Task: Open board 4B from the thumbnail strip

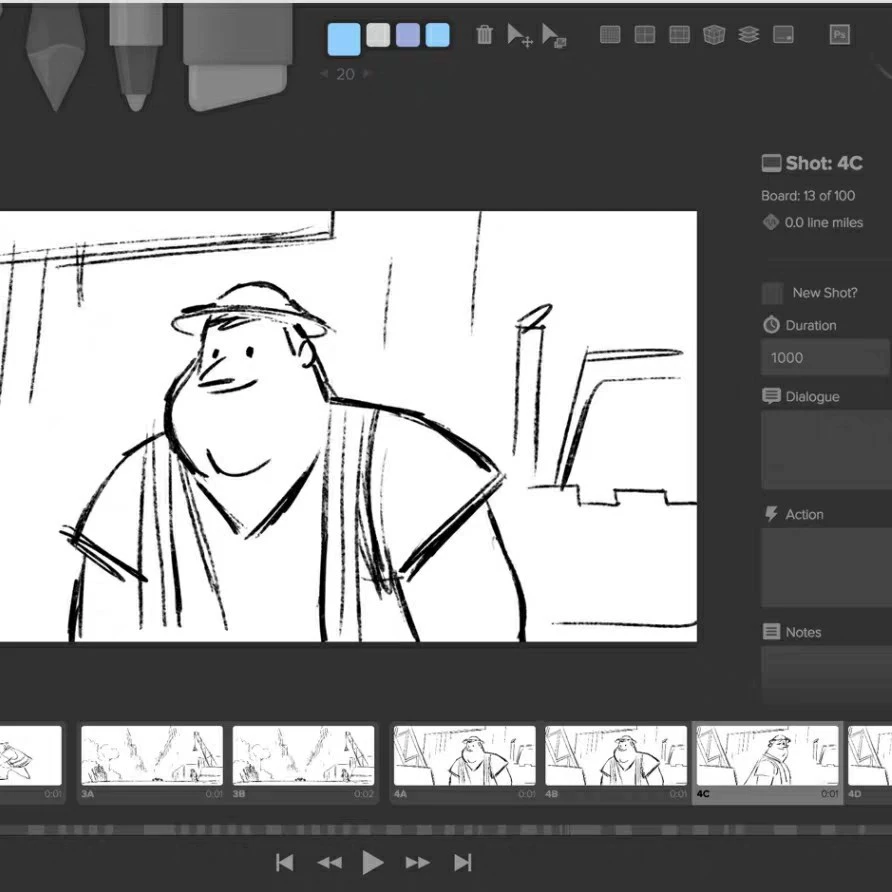Action: point(616,760)
